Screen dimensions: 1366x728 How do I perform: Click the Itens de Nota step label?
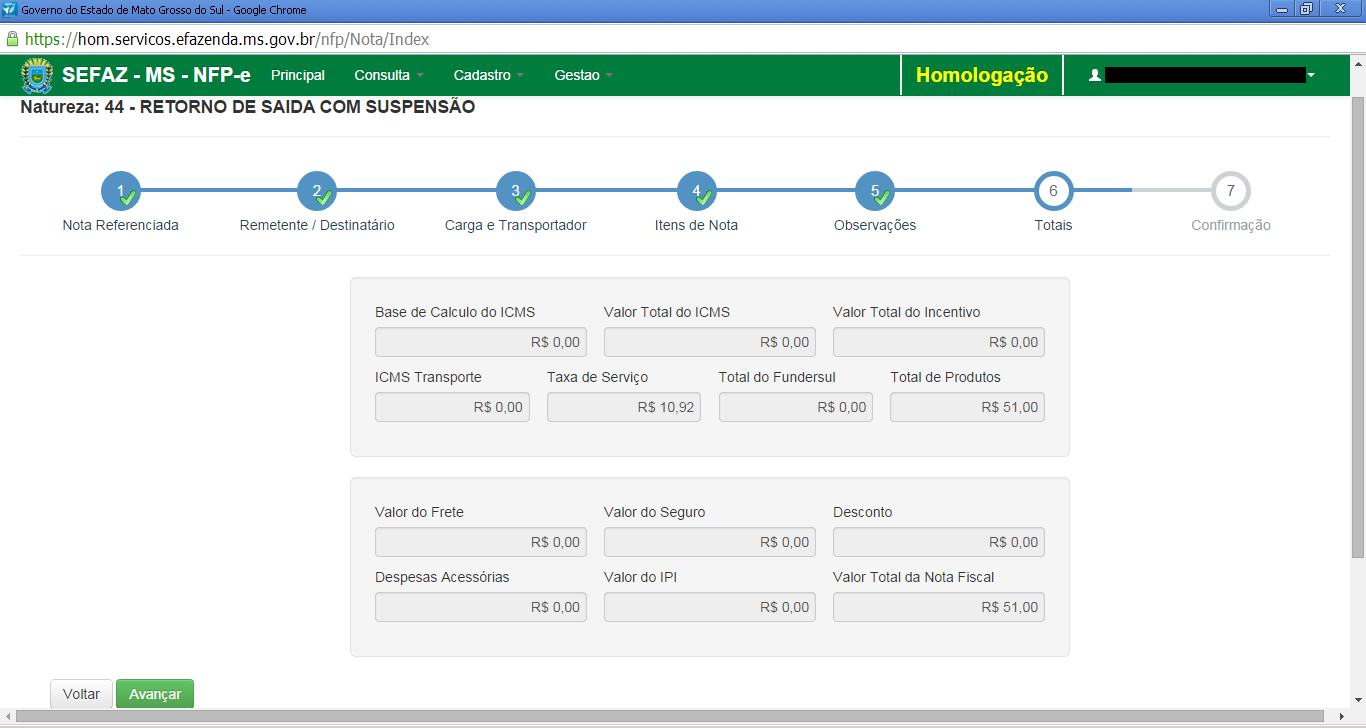click(x=696, y=225)
